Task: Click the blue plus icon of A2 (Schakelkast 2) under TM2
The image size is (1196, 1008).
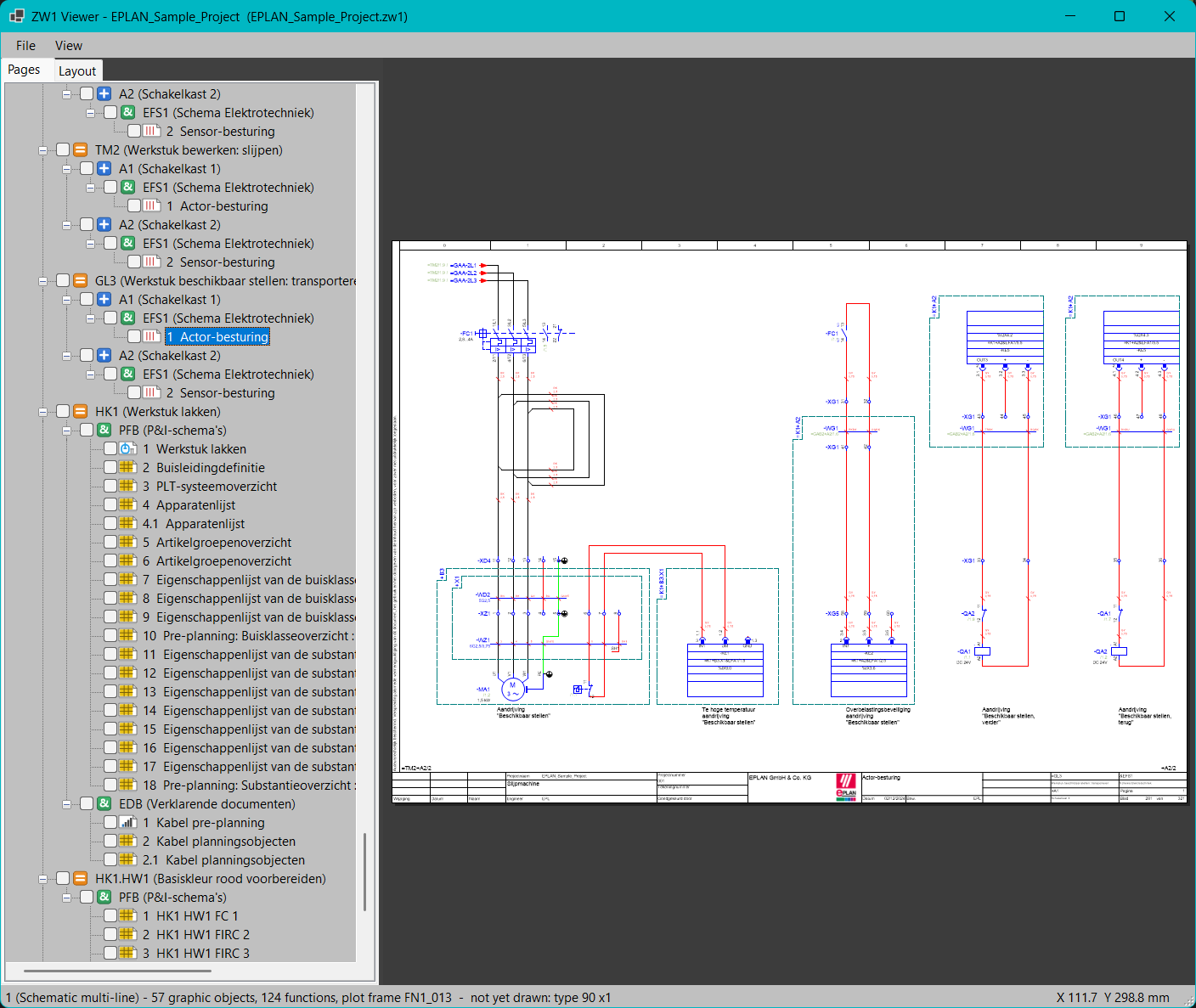Action: coord(104,225)
